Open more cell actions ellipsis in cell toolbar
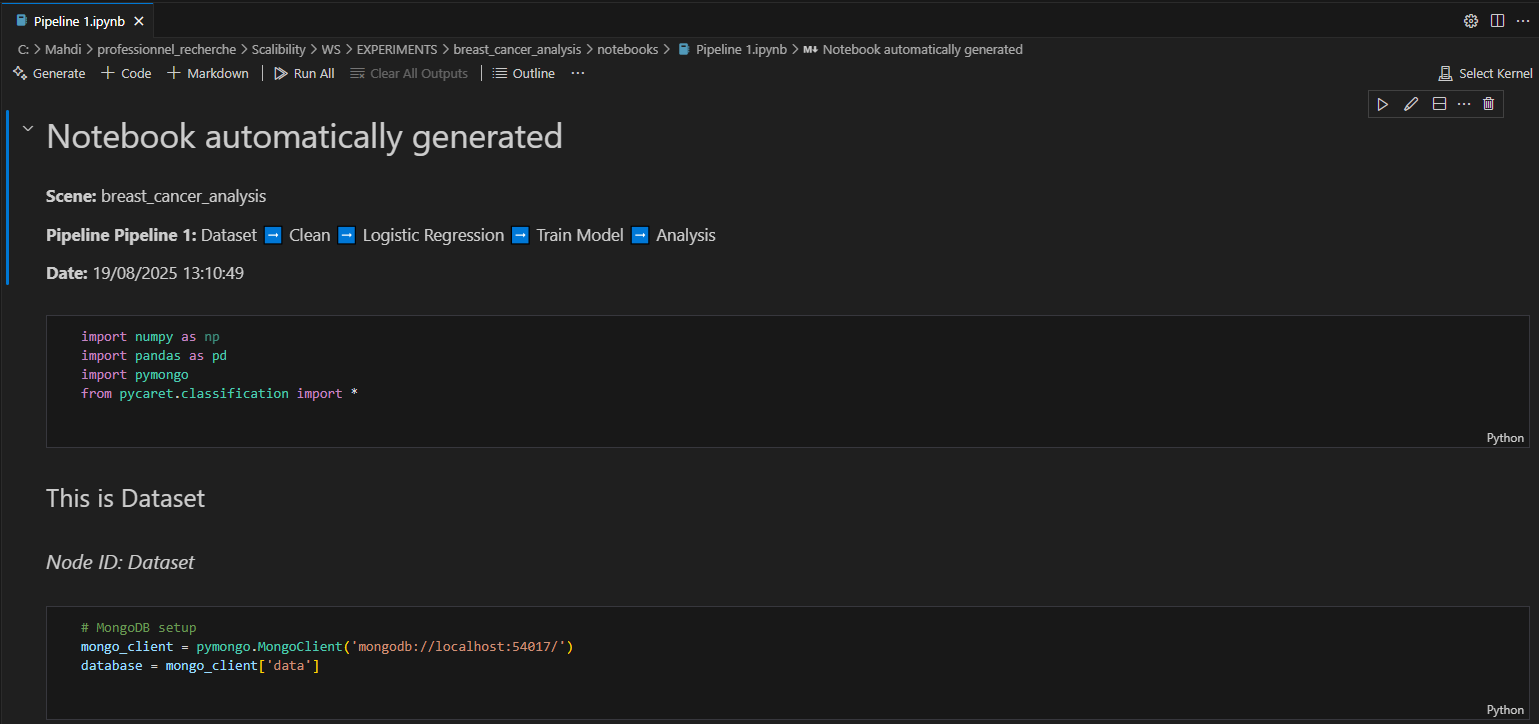This screenshot has width=1539, height=724. pos(1464,104)
